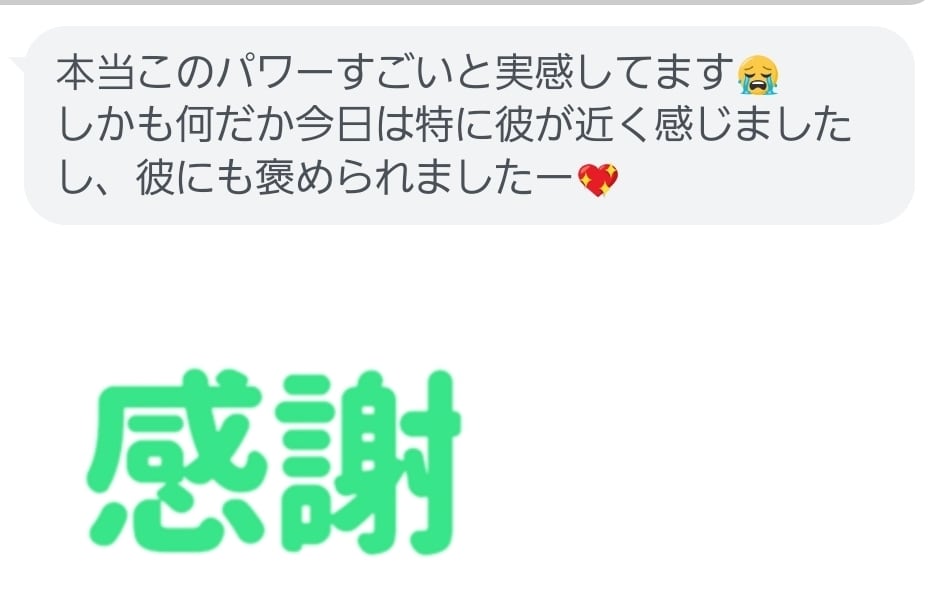Image resolution: width=937 pixels, height=595 pixels.
Task: Click the second line starting with しかも何だか
Action: coord(454,125)
